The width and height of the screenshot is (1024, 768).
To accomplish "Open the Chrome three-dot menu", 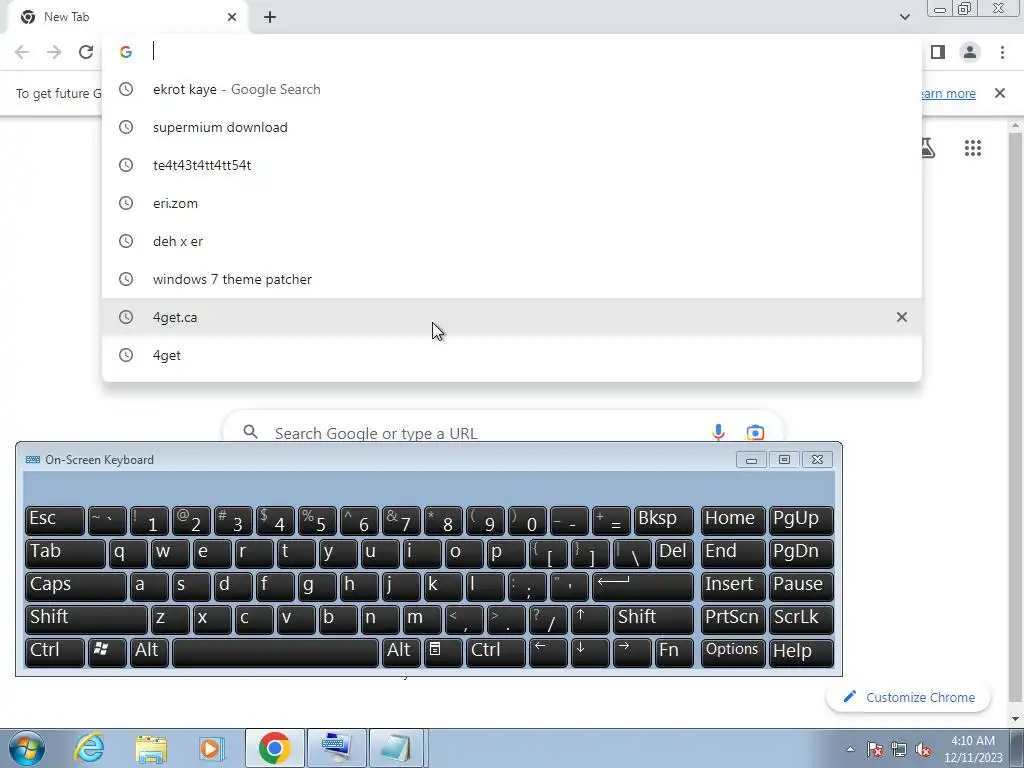I will point(1002,52).
